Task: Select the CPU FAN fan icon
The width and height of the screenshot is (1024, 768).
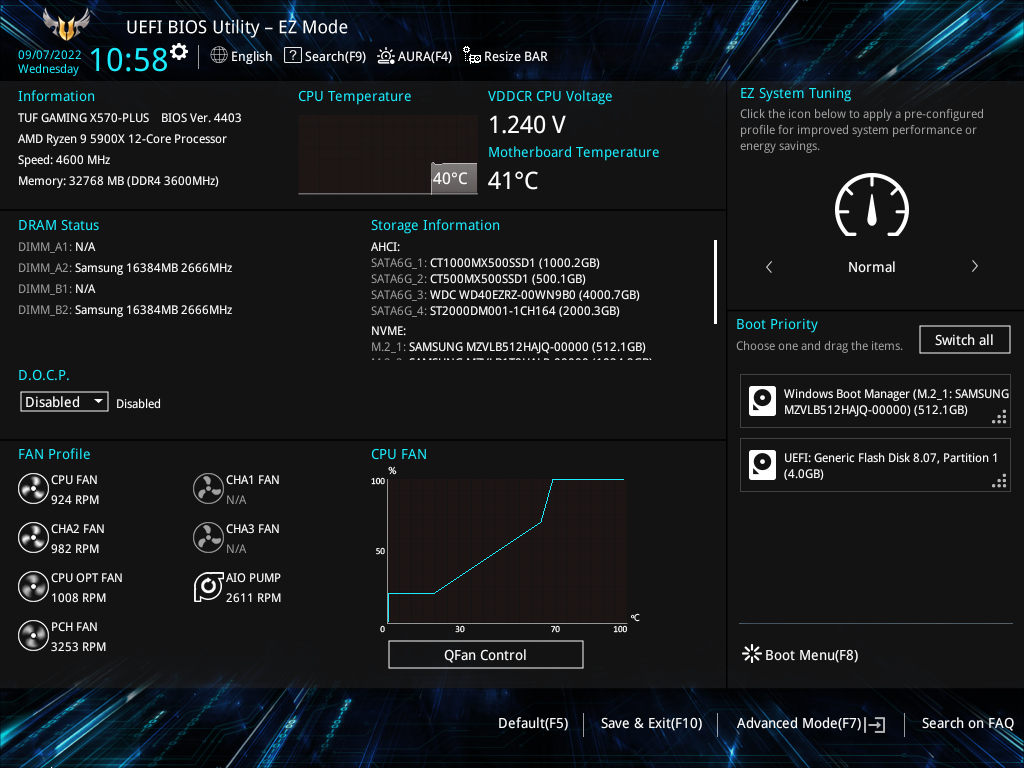Action: coord(33,488)
